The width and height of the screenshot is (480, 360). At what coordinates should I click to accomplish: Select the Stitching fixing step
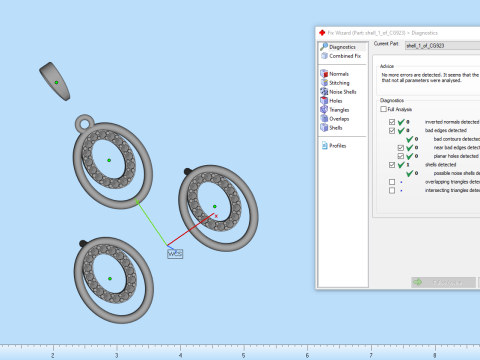(335, 83)
